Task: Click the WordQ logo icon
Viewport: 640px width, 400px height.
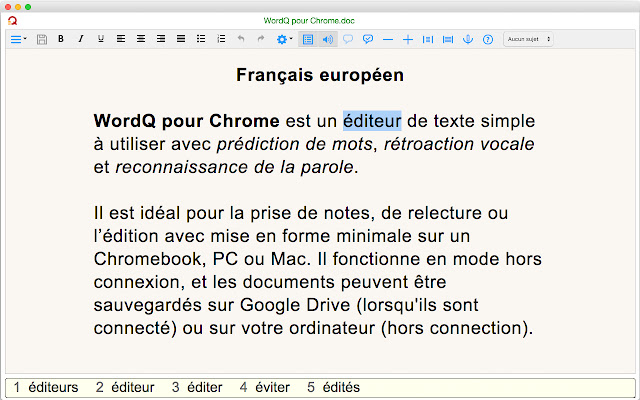Action: click(x=13, y=20)
